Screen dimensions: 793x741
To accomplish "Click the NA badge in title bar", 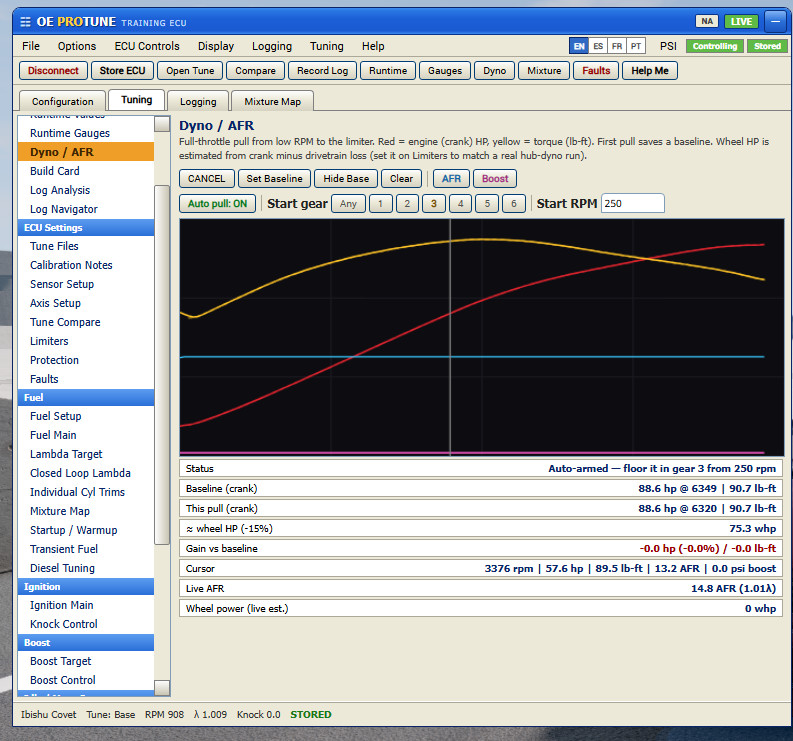I will (x=707, y=21).
